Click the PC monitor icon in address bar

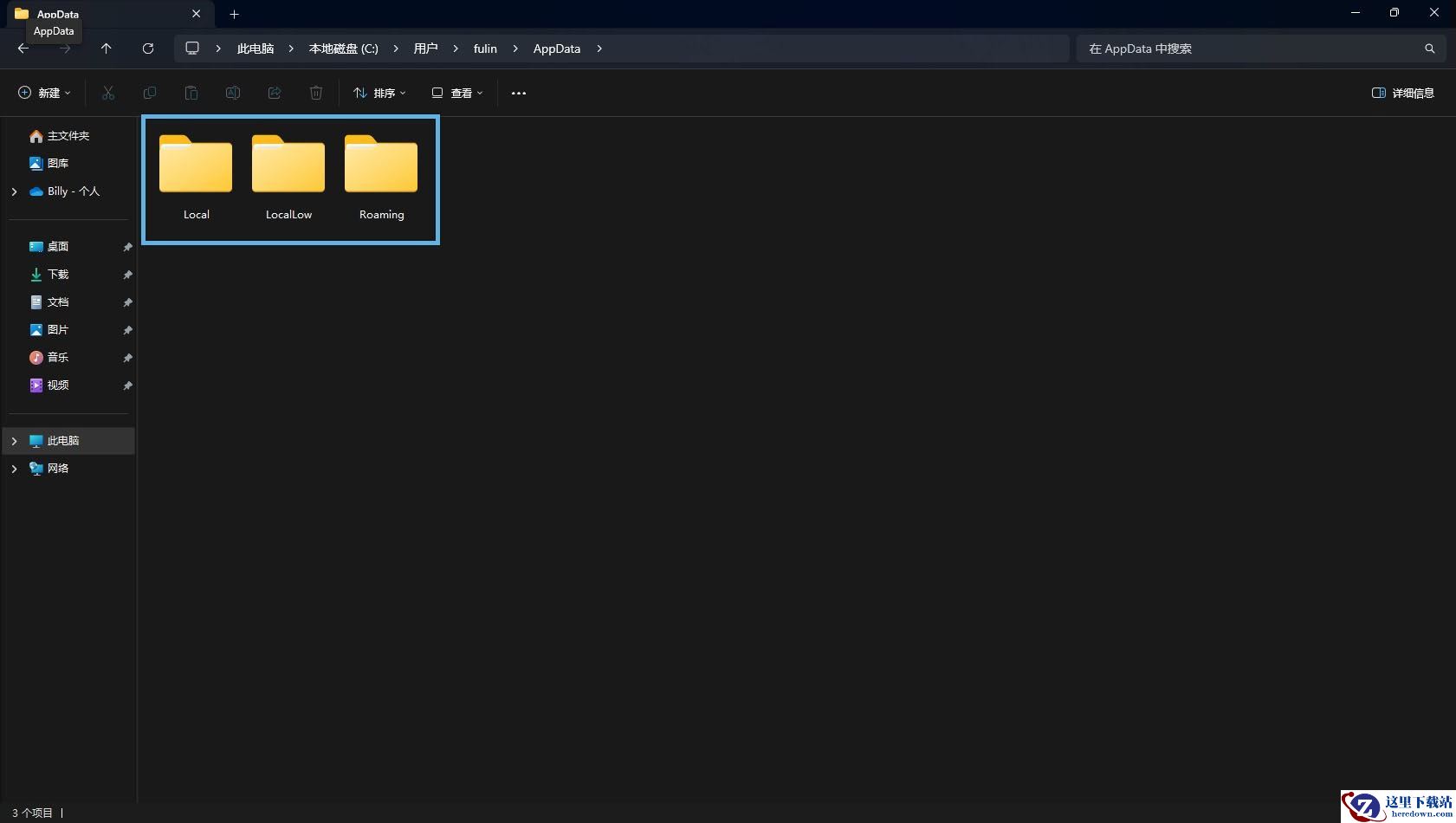(x=192, y=49)
